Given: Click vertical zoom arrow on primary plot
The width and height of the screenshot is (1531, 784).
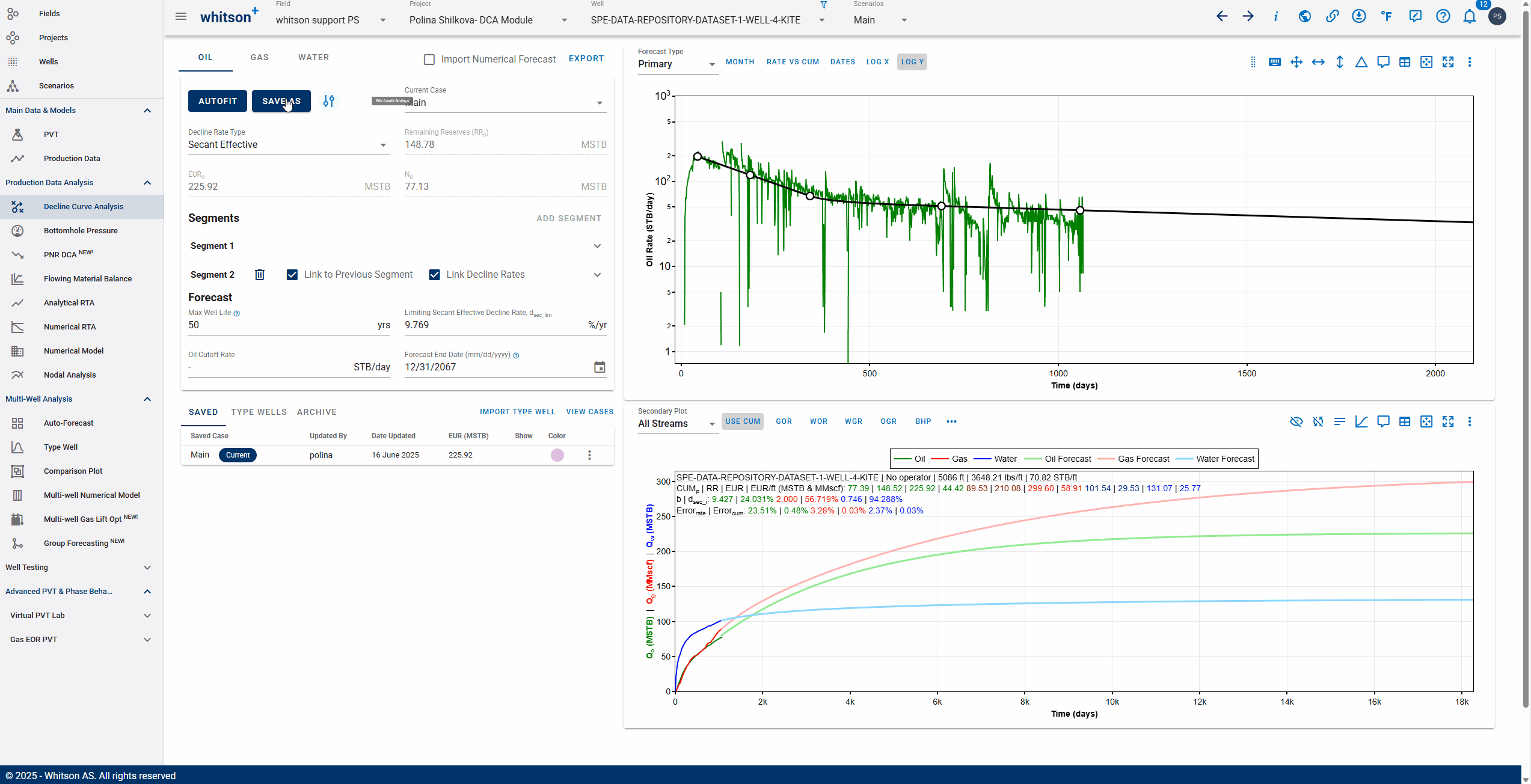Looking at the screenshot, I should (x=1340, y=62).
